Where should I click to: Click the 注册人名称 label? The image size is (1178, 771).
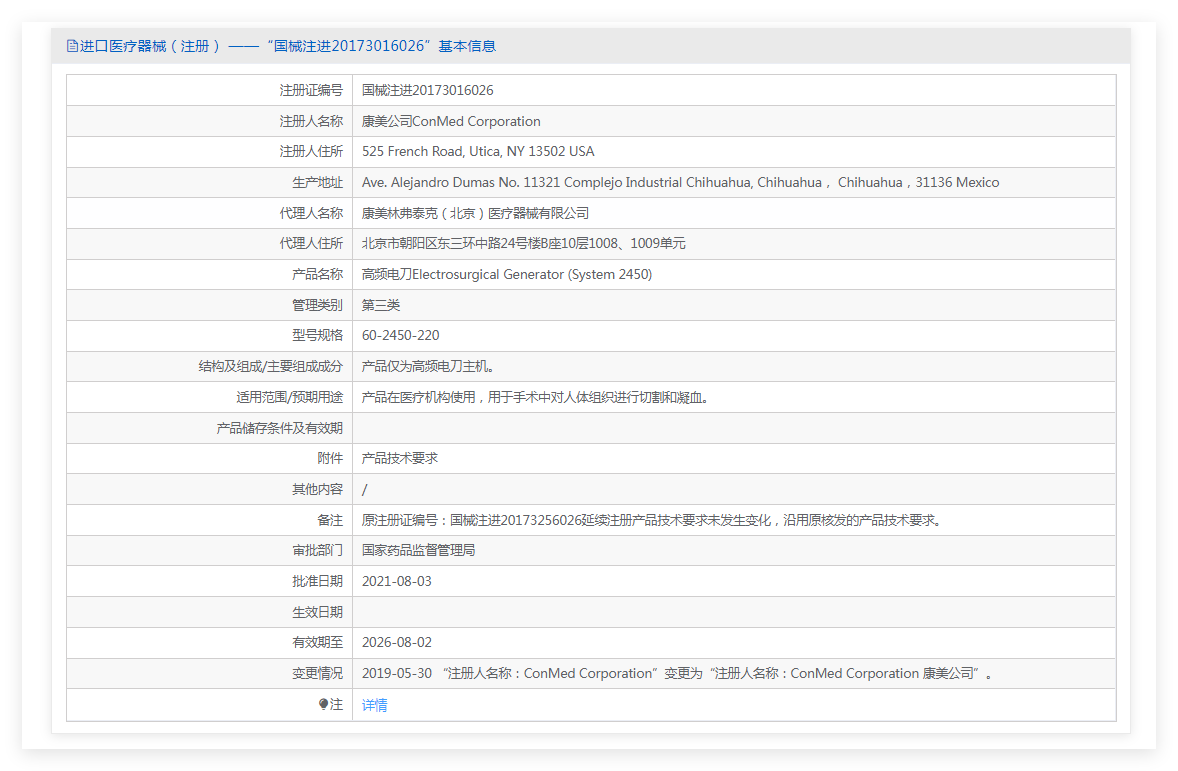[311, 121]
